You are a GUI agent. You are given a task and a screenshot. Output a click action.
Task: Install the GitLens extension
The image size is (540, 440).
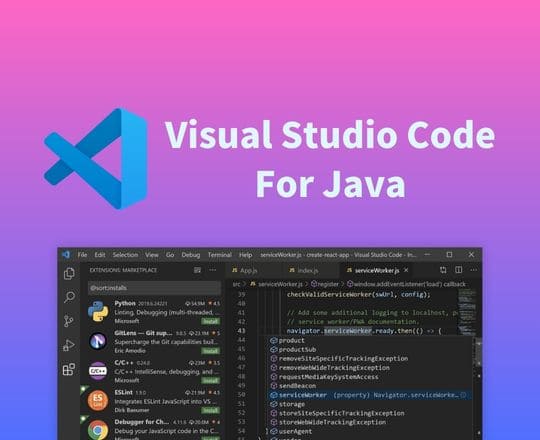point(210,351)
